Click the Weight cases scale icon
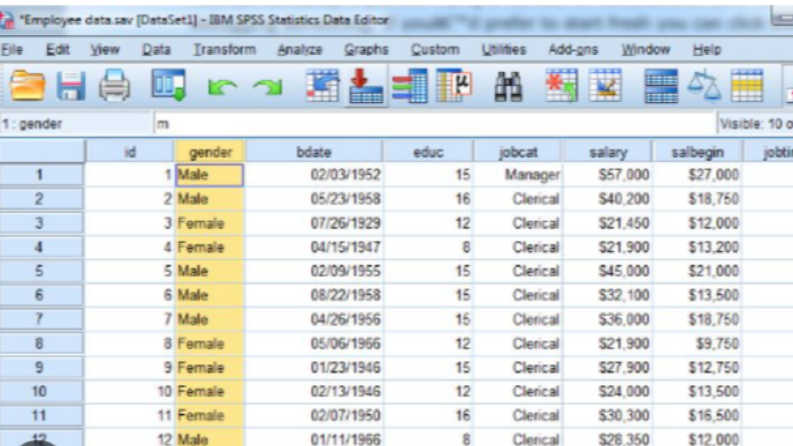 [704, 86]
